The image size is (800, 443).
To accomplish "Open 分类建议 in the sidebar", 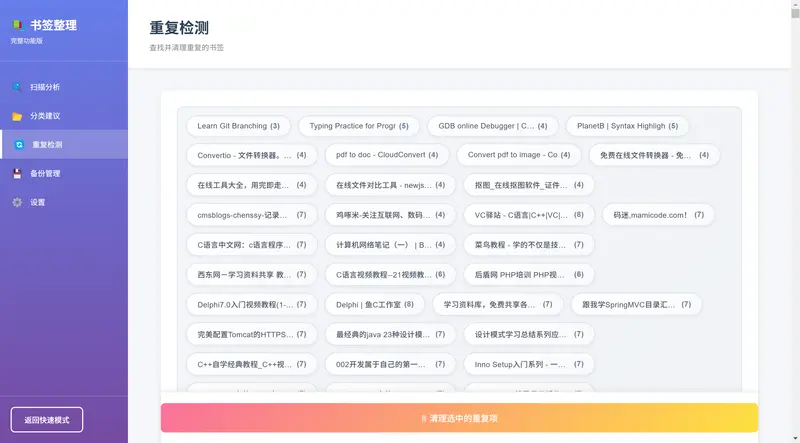I will click(64, 116).
